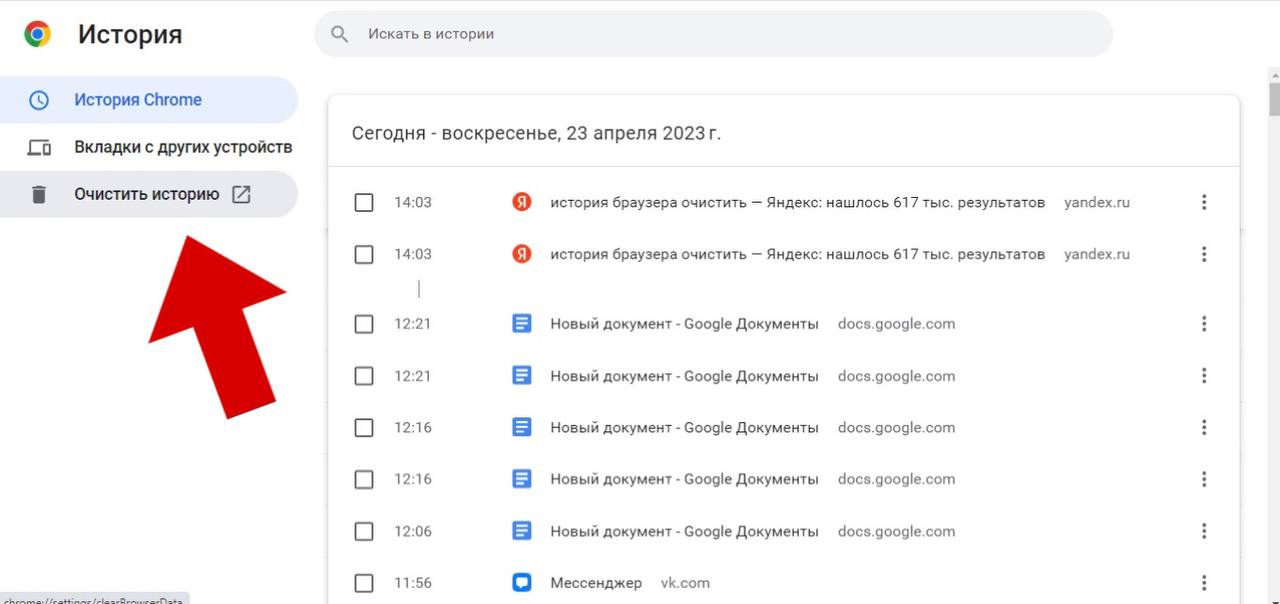
Task: Switch to Вкладки с других устройств
Action: click(x=183, y=148)
